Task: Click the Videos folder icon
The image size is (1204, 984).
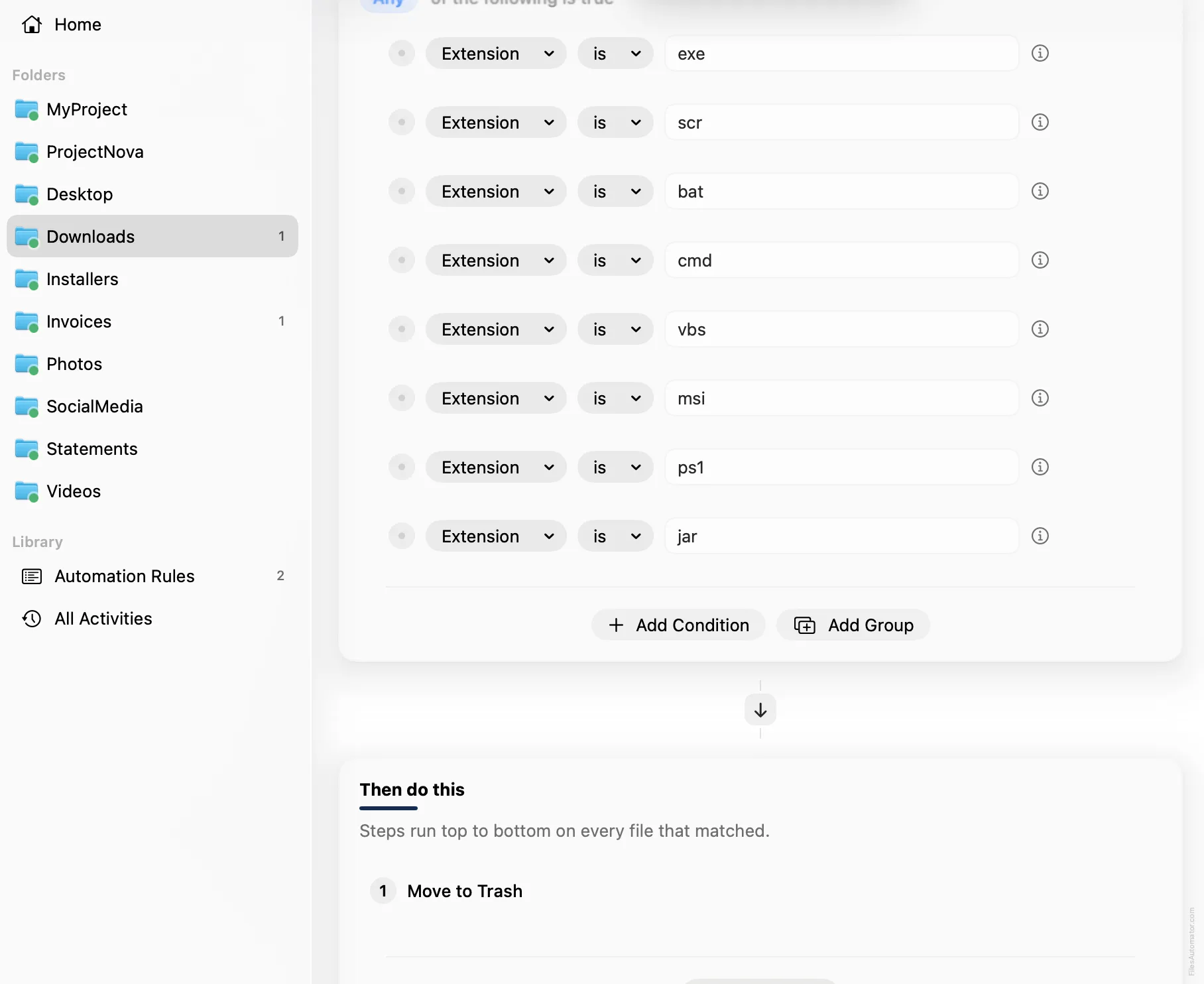Action: [x=27, y=491]
